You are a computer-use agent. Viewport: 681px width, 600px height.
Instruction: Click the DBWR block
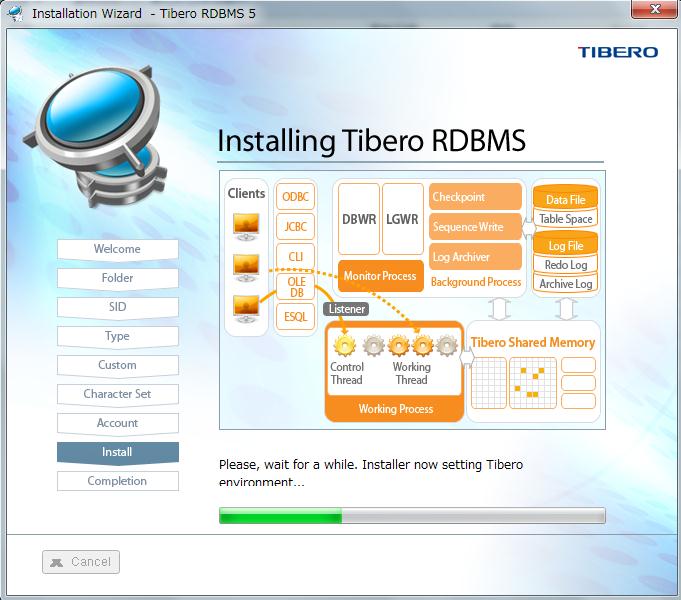(359, 219)
